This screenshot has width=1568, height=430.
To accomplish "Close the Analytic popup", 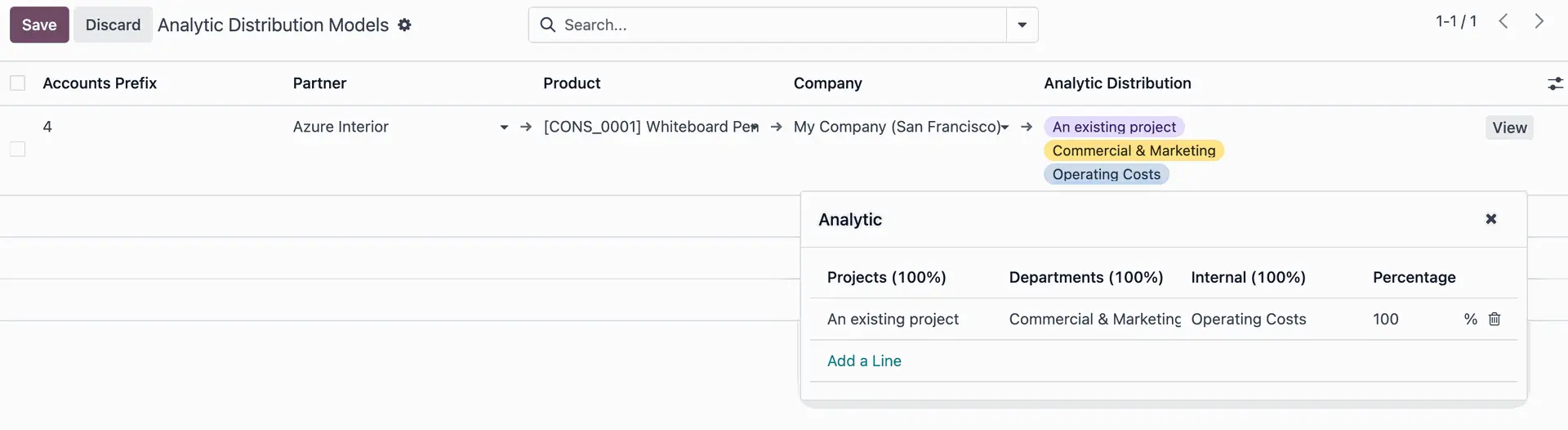I will point(1491,219).
